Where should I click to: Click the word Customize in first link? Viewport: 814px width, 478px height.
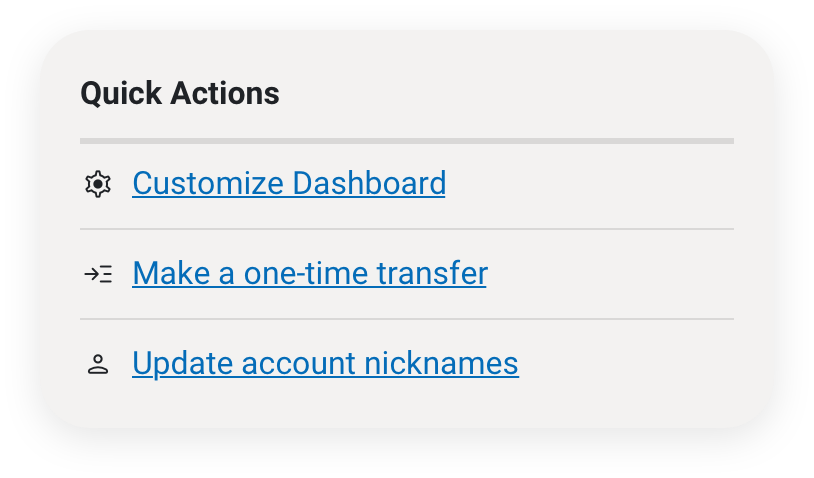pyautogui.click(x=208, y=183)
